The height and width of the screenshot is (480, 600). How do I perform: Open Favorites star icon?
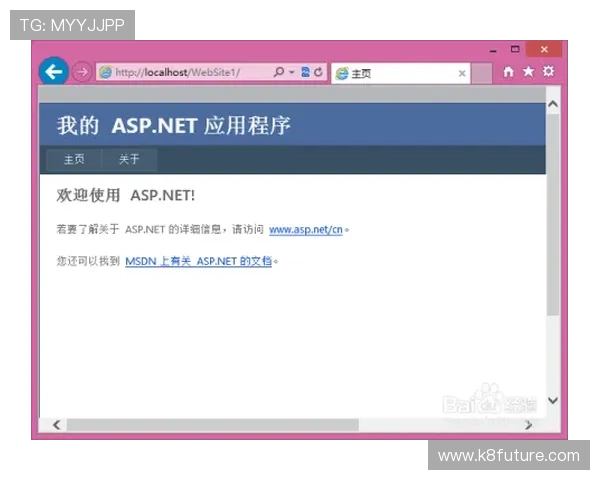(528, 72)
